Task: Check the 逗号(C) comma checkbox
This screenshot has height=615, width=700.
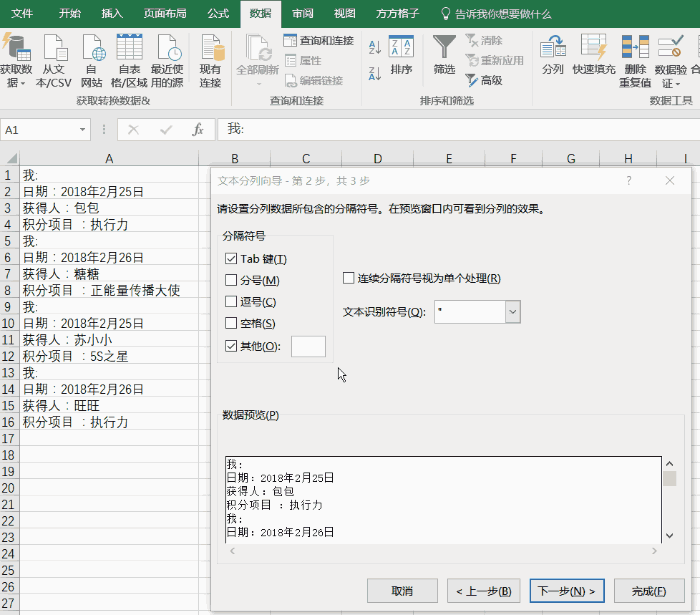Action: (x=231, y=302)
